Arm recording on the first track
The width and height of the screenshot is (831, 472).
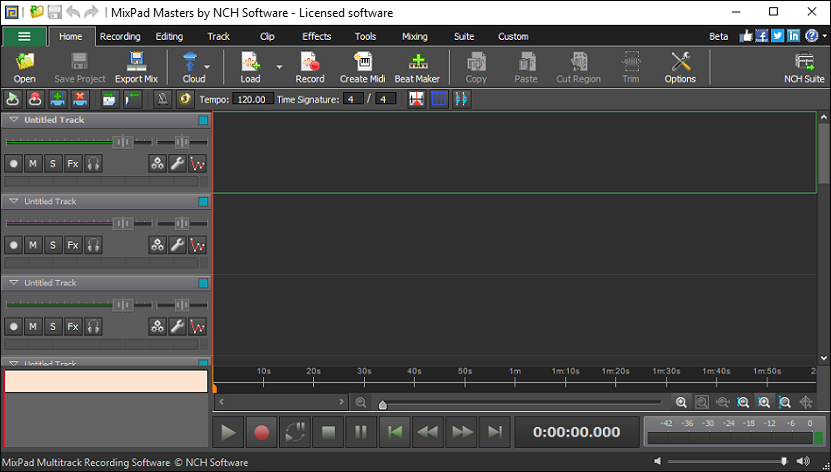pyautogui.click(x=14, y=164)
